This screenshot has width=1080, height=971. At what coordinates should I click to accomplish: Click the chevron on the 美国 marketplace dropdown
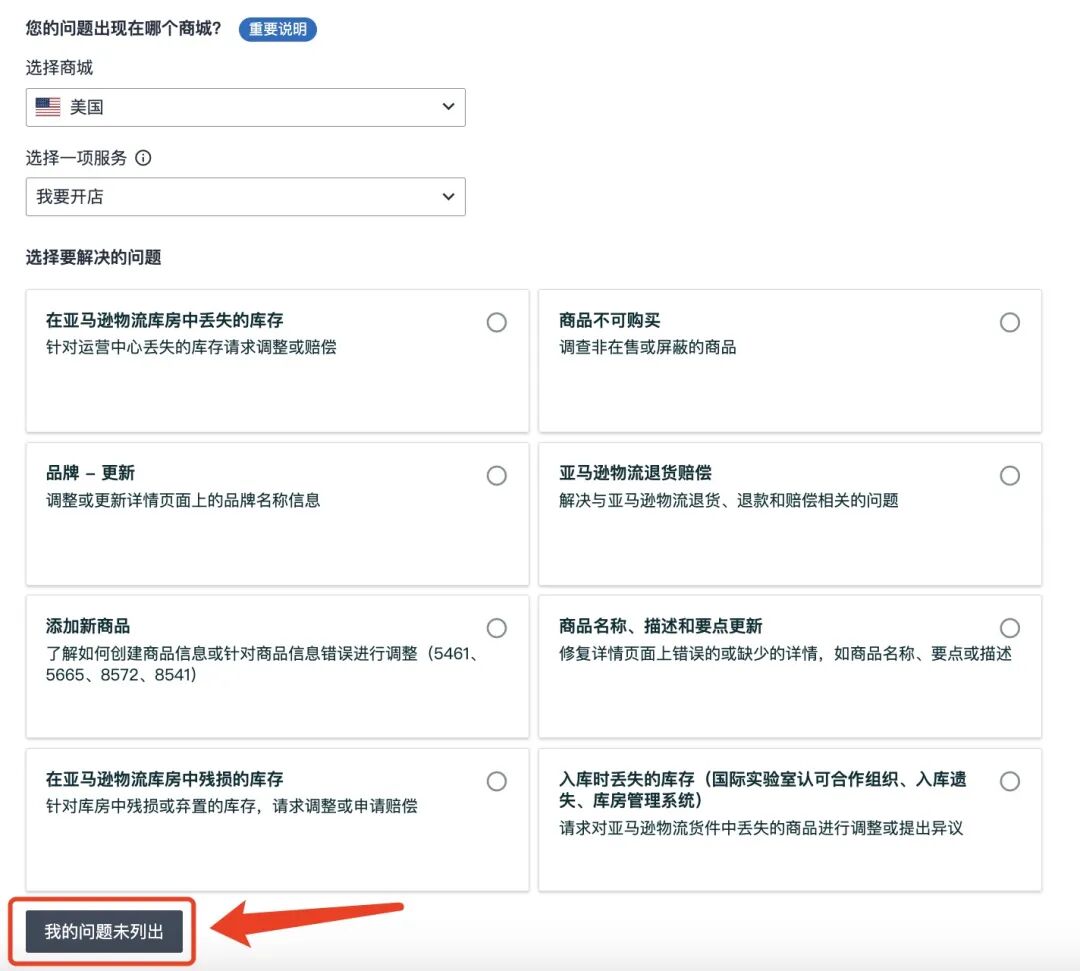[x=450, y=106]
